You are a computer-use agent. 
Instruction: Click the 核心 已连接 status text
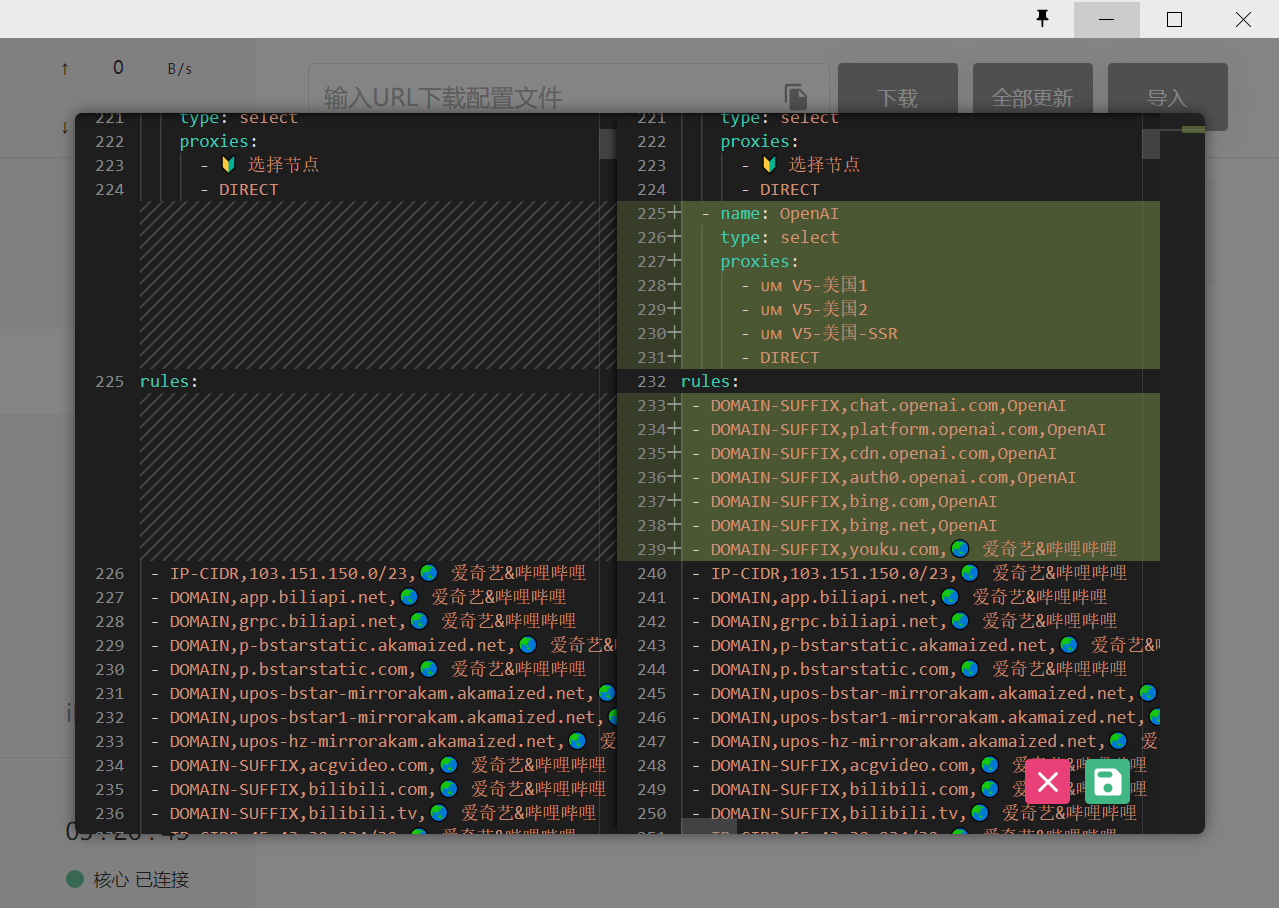coord(141,880)
